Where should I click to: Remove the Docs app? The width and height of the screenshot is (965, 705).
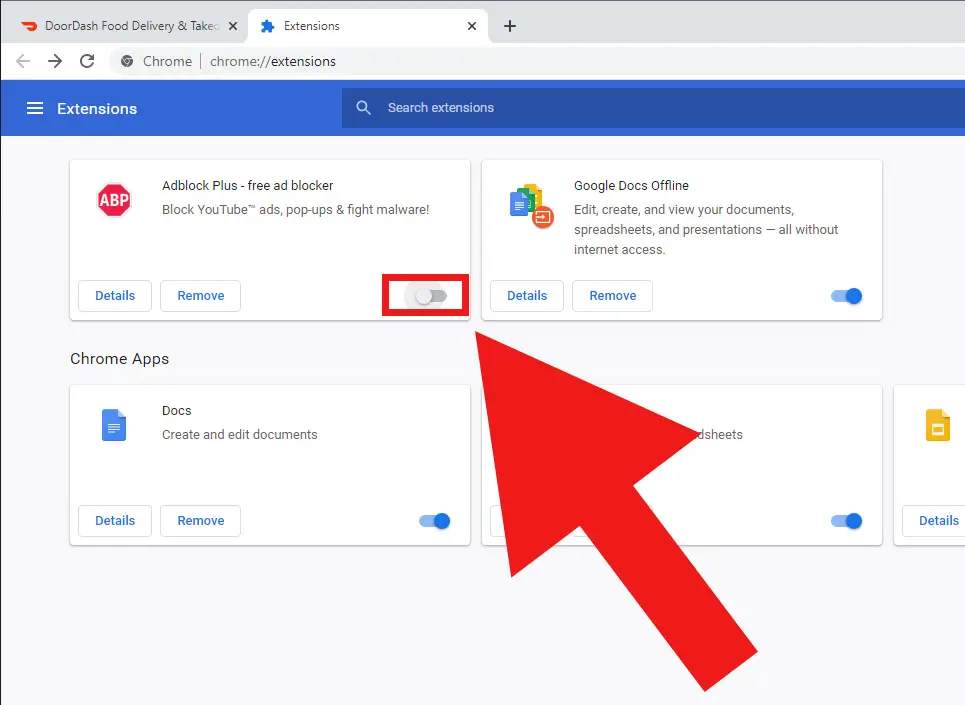pos(201,521)
